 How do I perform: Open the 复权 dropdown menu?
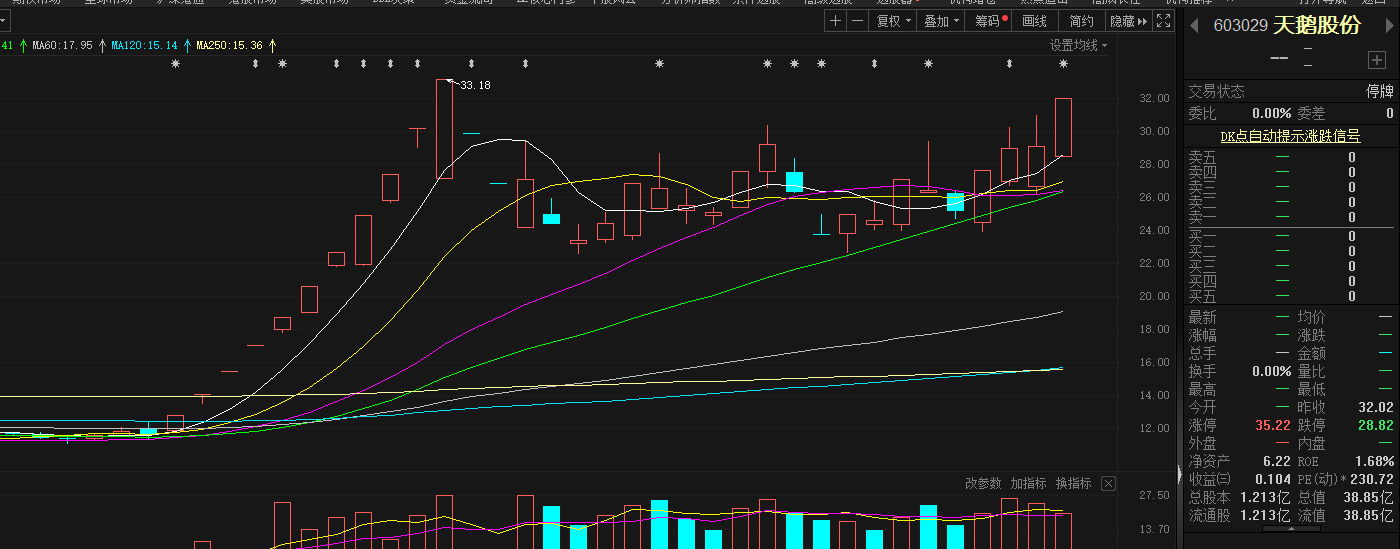pyautogui.click(x=893, y=21)
